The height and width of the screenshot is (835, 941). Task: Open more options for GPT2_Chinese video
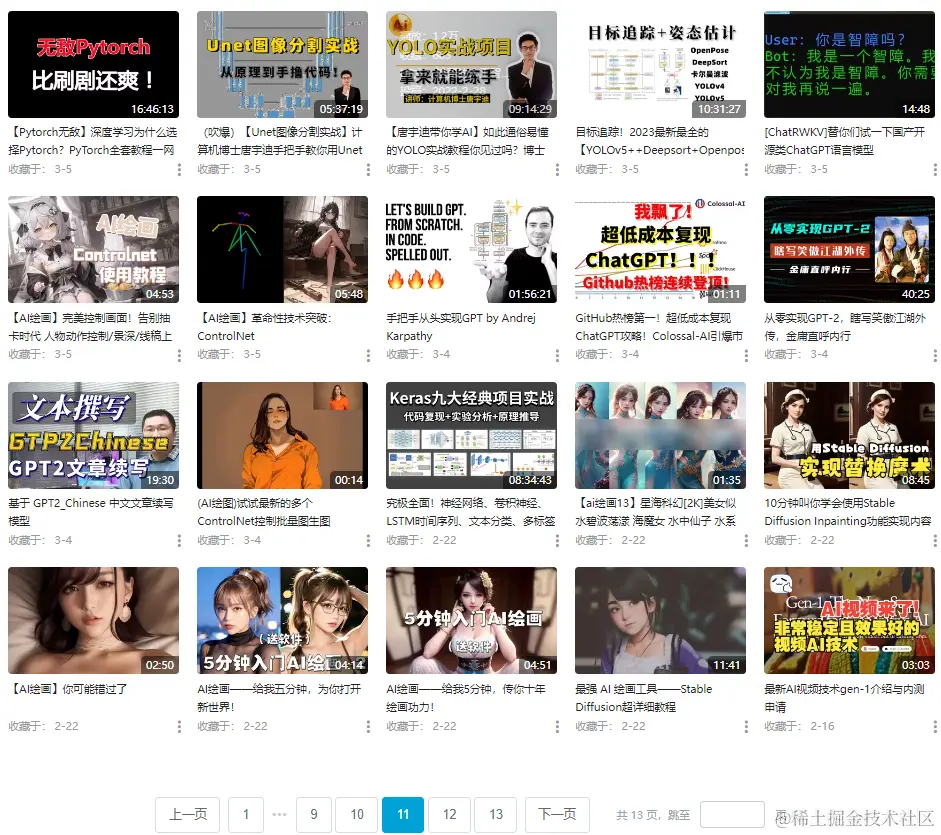(x=179, y=541)
